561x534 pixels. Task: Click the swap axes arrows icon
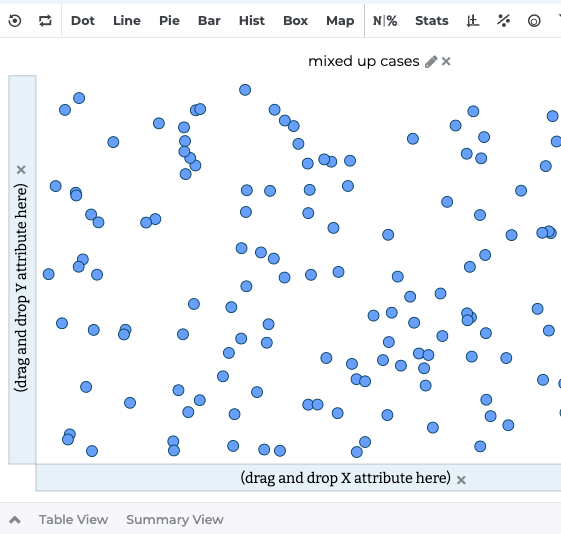click(45, 21)
